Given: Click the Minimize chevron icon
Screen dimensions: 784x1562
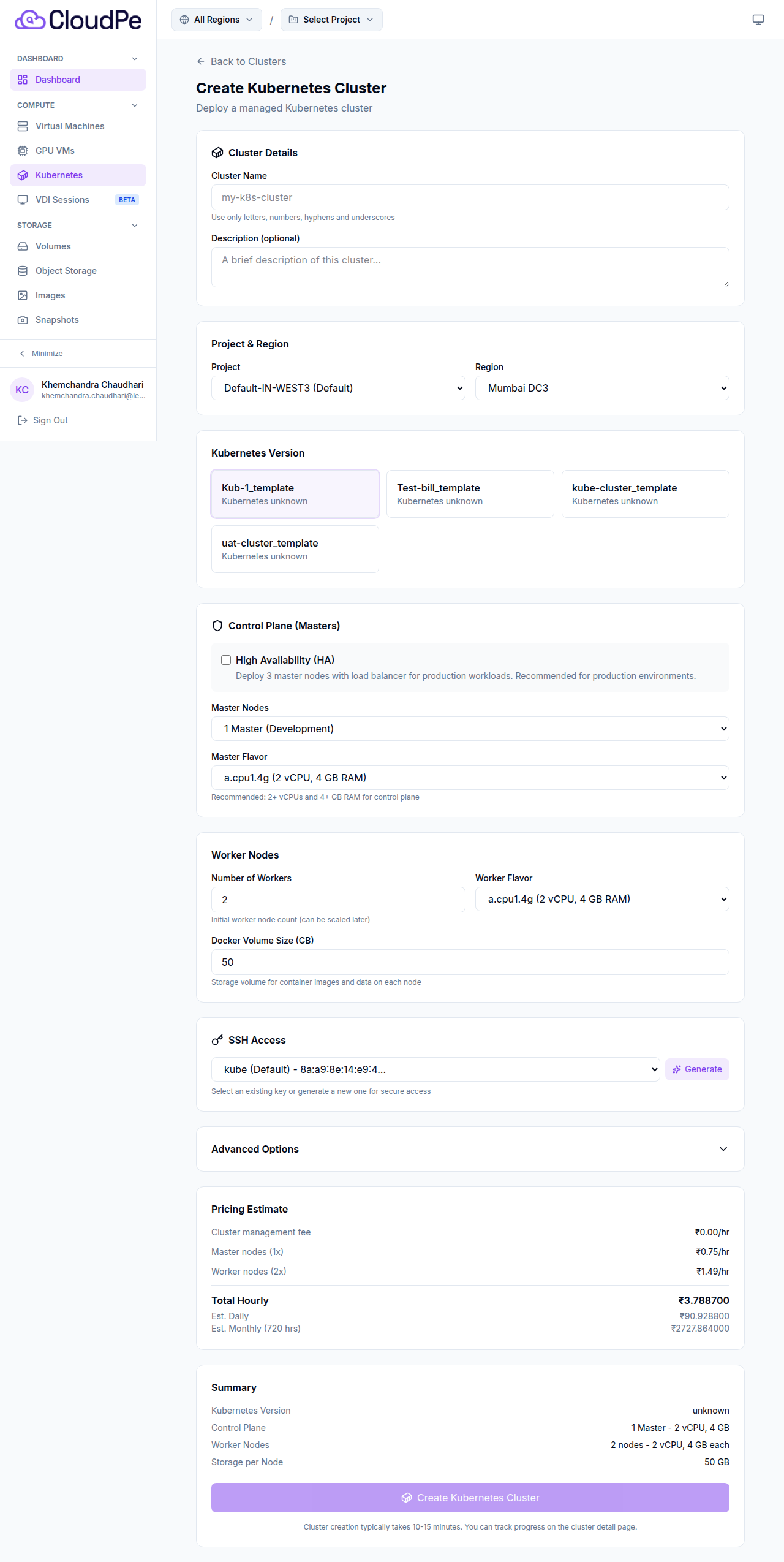Looking at the screenshot, I should [x=22, y=354].
